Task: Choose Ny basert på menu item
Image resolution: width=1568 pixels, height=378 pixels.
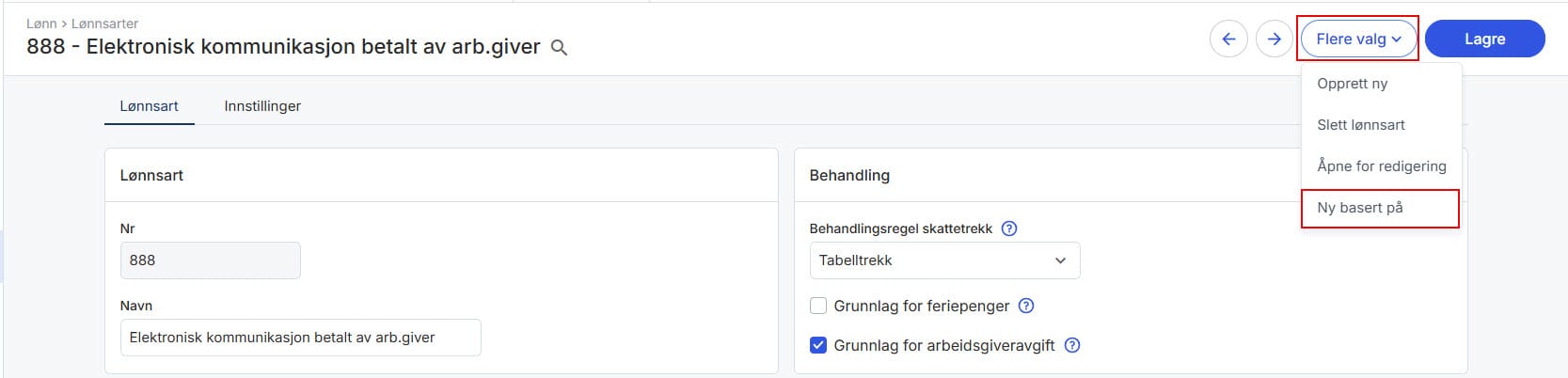Action: tap(1359, 208)
